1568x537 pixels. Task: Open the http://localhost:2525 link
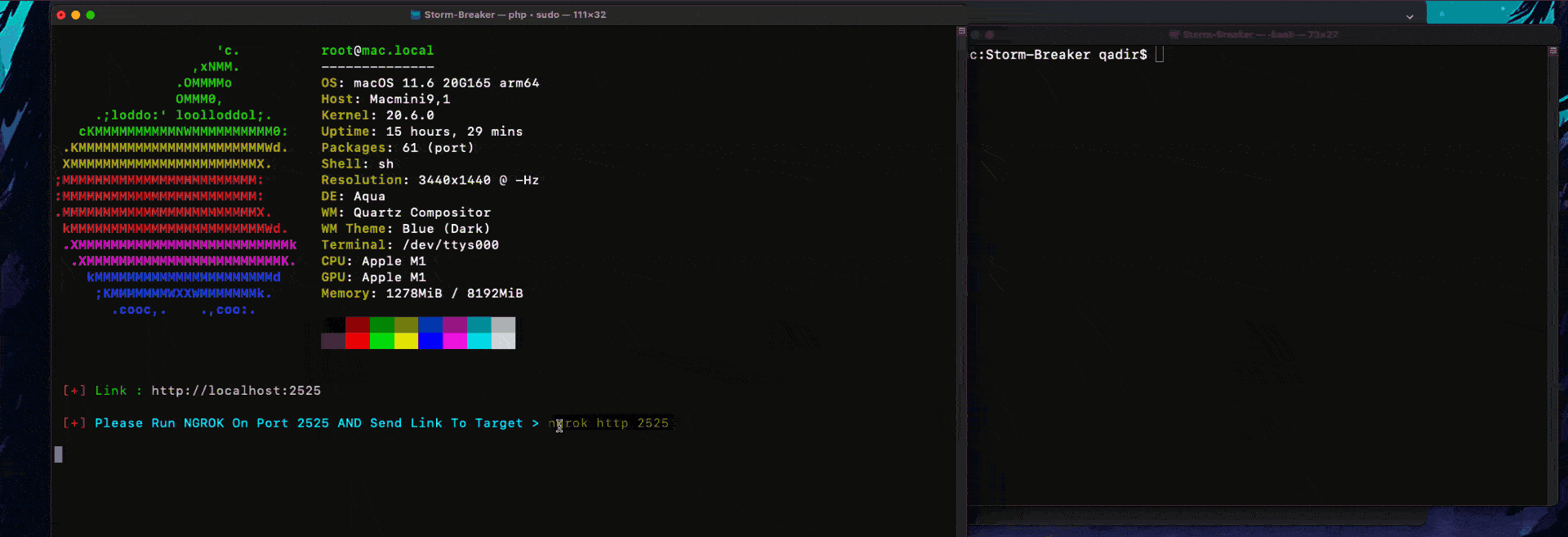(x=236, y=391)
